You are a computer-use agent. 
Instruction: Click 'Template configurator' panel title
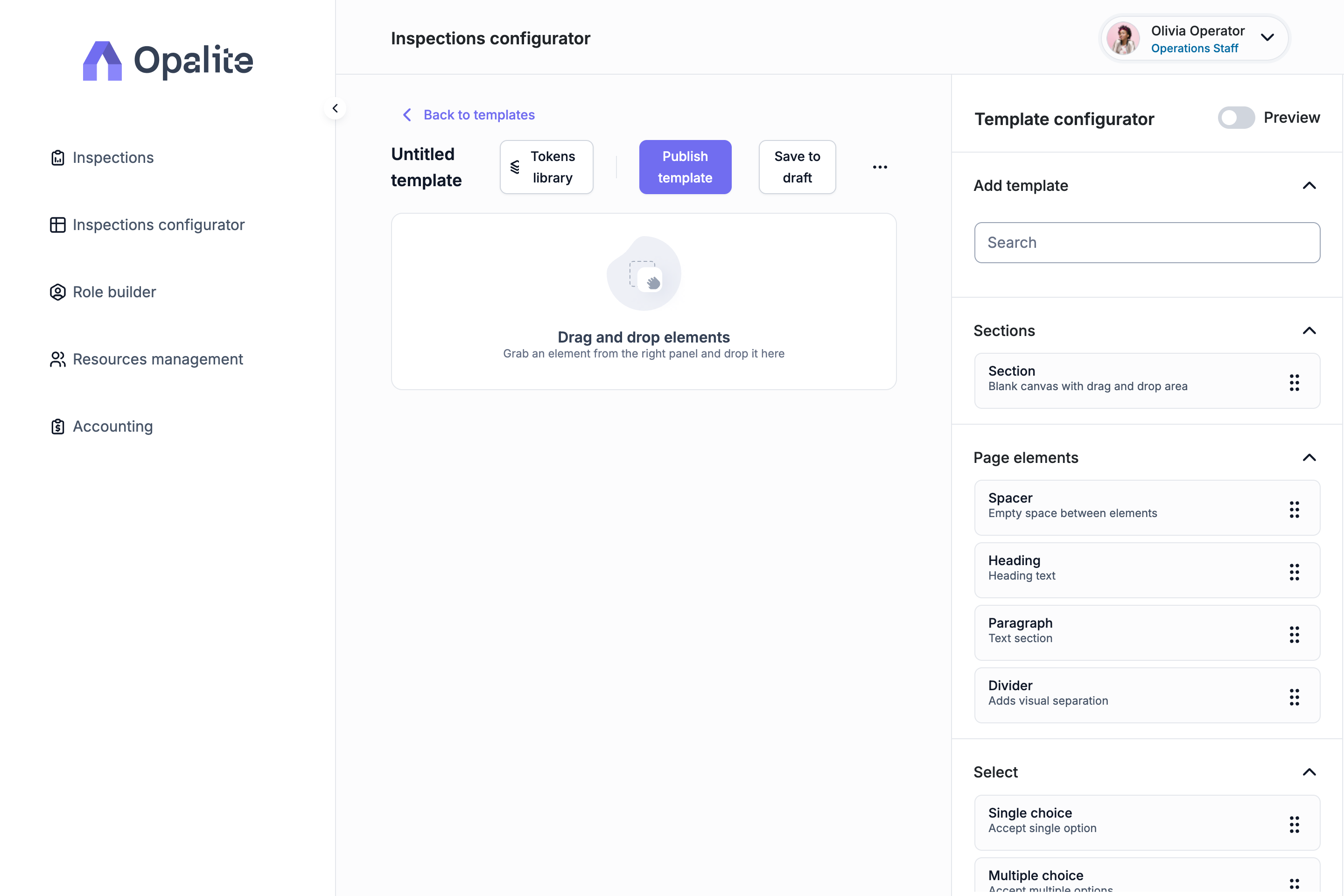tap(1064, 119)
